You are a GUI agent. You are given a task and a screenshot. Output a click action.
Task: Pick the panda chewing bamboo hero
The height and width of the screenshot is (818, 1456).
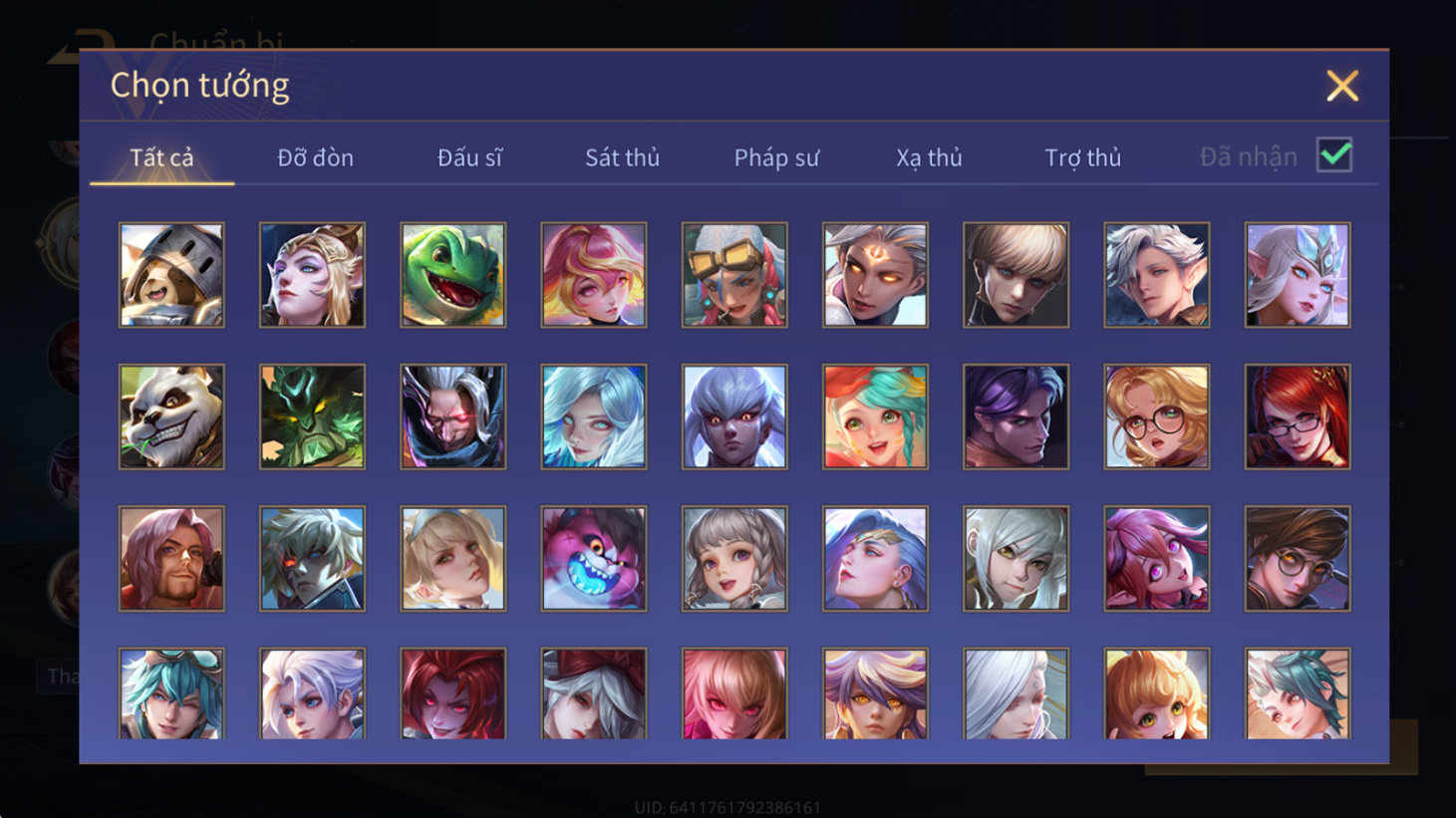(171, 416)
